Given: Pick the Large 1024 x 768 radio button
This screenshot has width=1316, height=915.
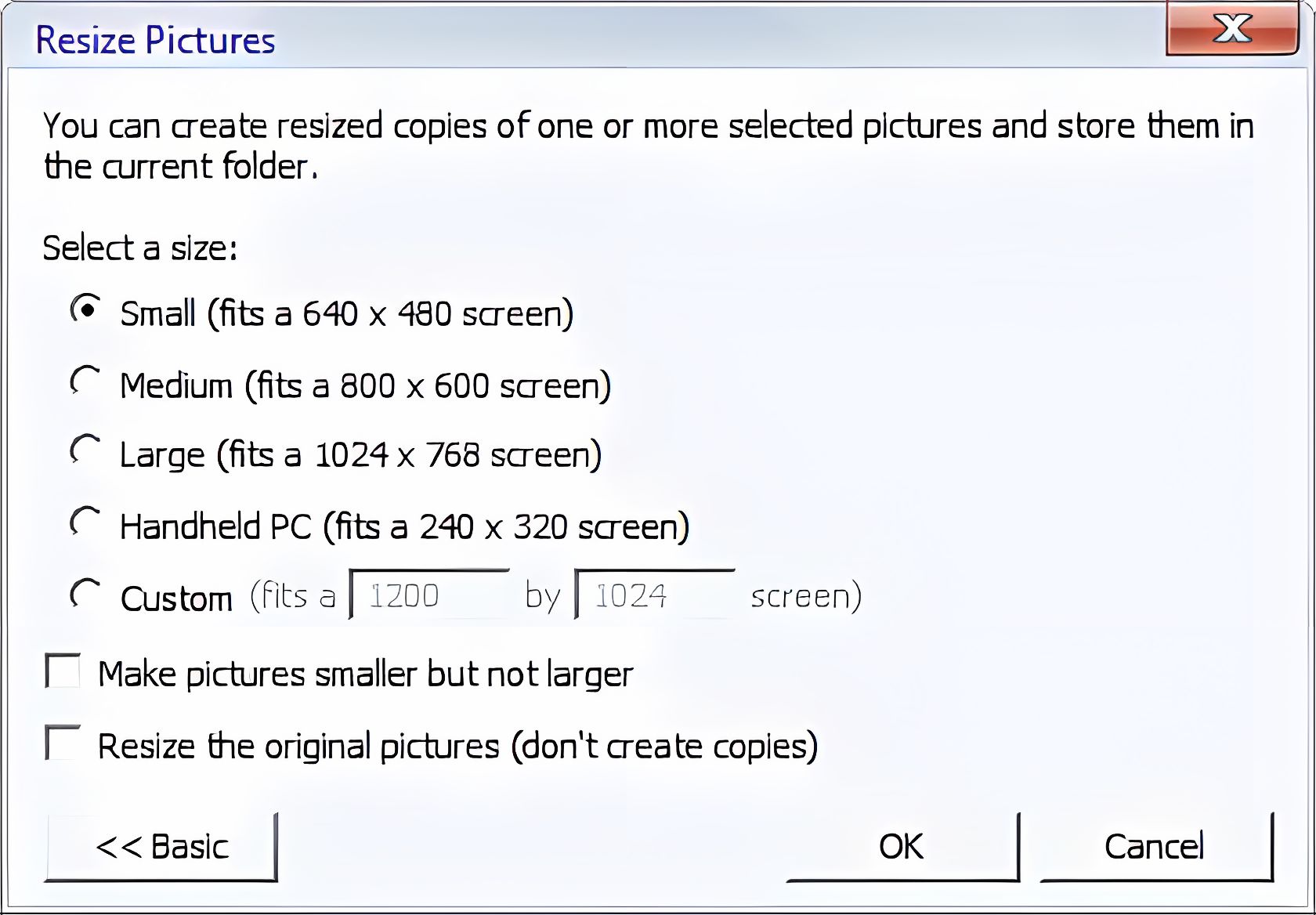Looking at the screenshot, I should (x=86, y=451).
